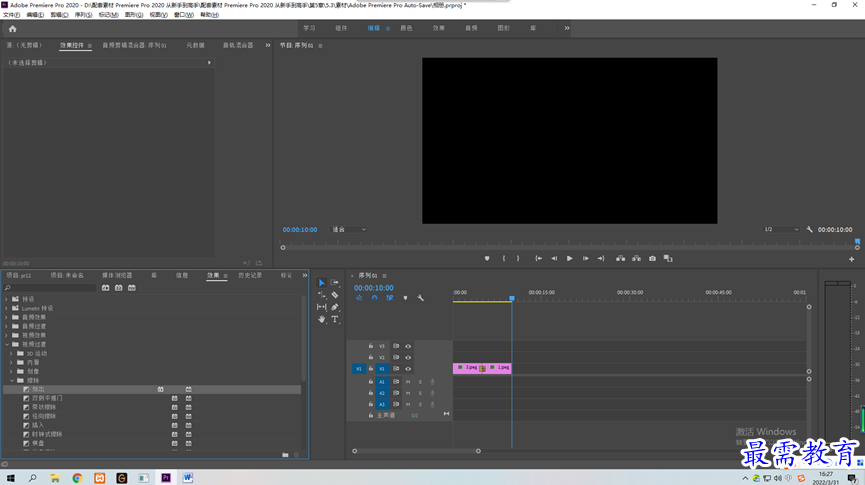Go to Out point in program monitor

click(x=601, y=258)
